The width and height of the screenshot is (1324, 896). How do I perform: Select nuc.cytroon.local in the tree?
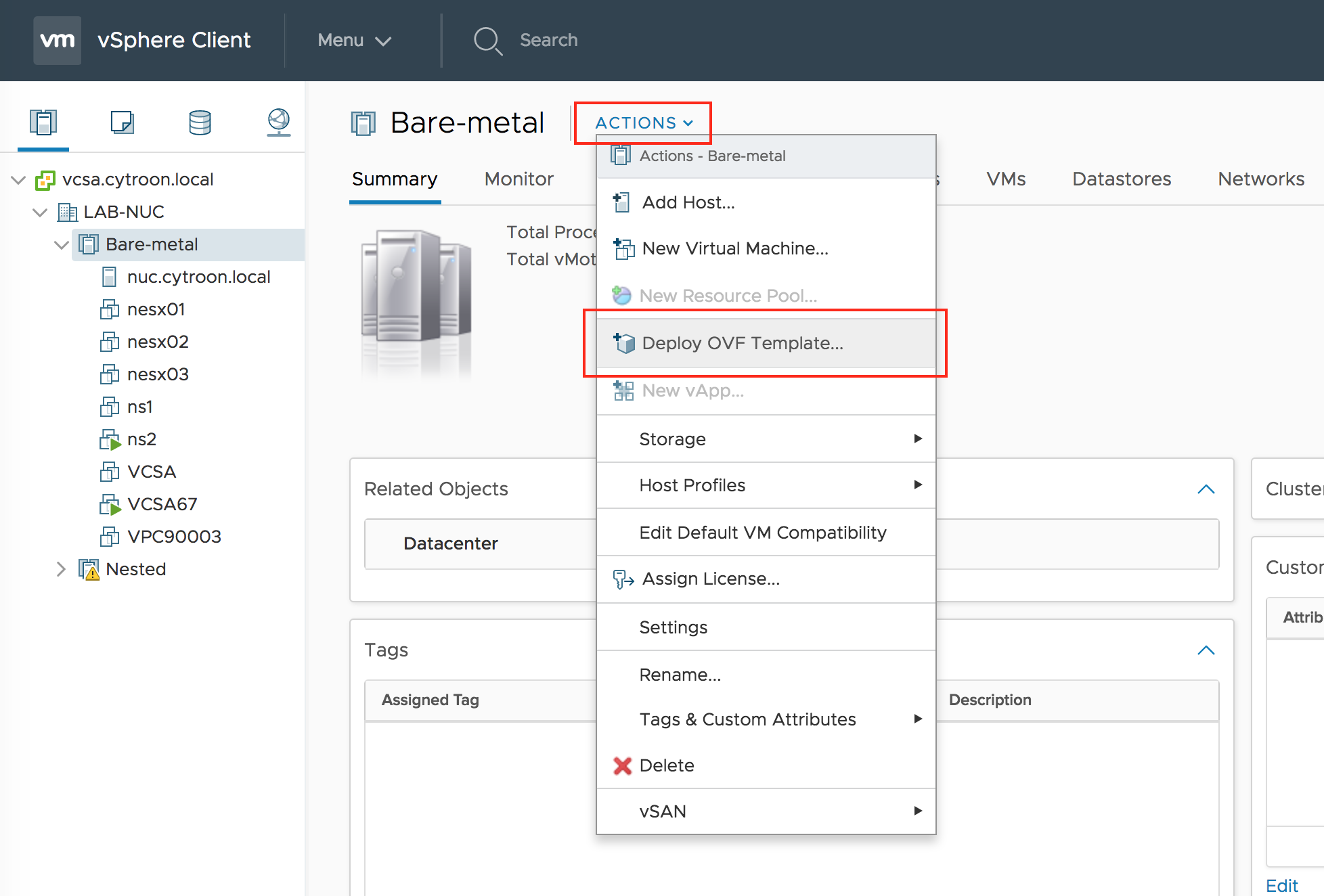click(198, 277)
